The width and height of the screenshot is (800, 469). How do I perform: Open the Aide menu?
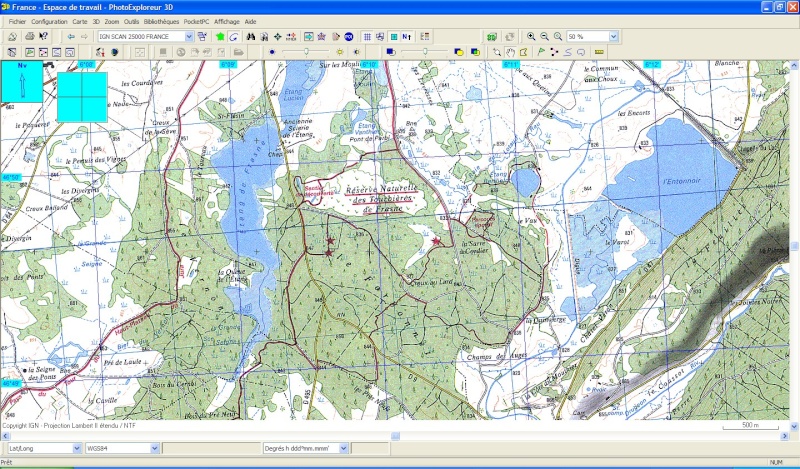pyautogui.click(x=250, y=22)
